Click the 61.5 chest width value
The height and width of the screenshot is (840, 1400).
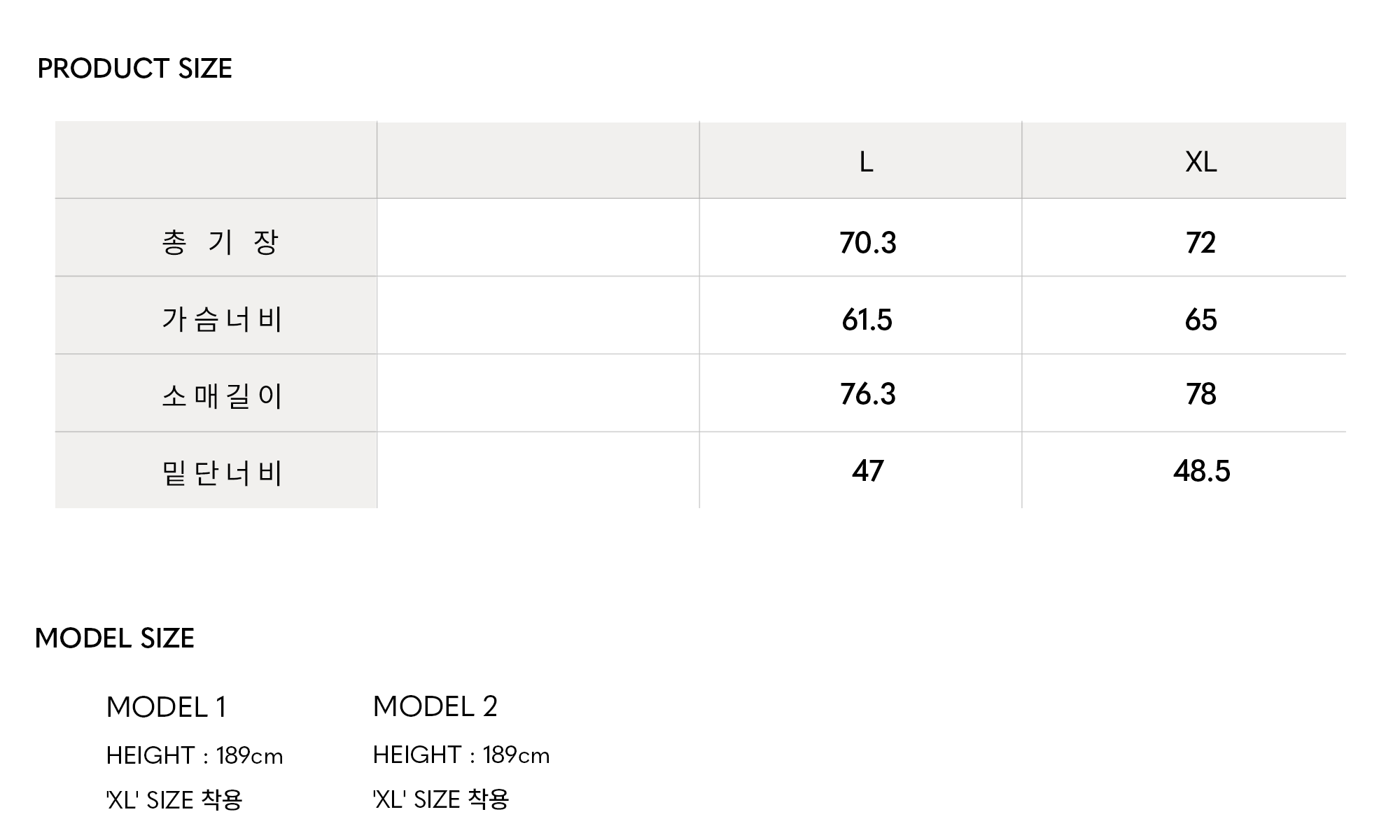point(867,320)
